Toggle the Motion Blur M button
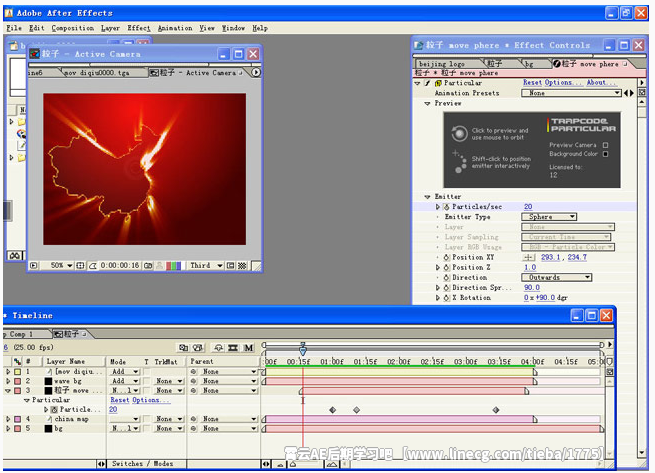Viewport: 655px width, 473px height. [x=249, y=347]
